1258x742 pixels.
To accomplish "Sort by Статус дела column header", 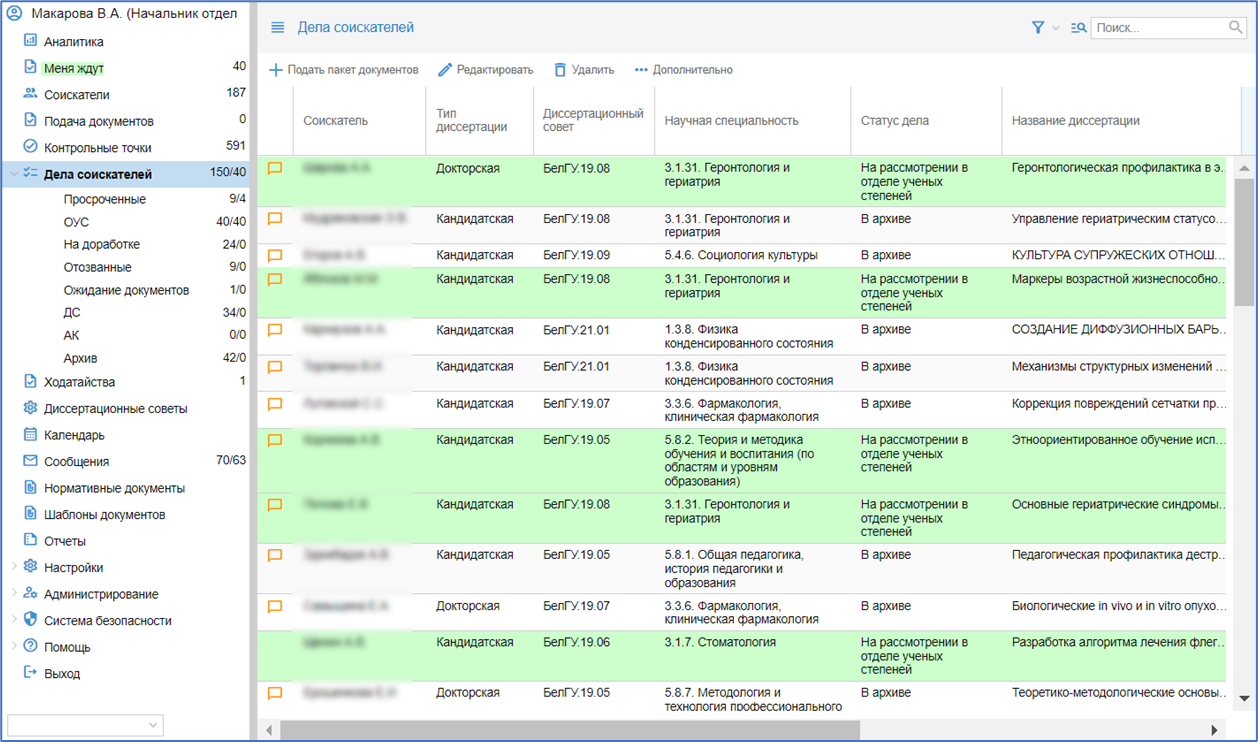I will click(895, 121).
